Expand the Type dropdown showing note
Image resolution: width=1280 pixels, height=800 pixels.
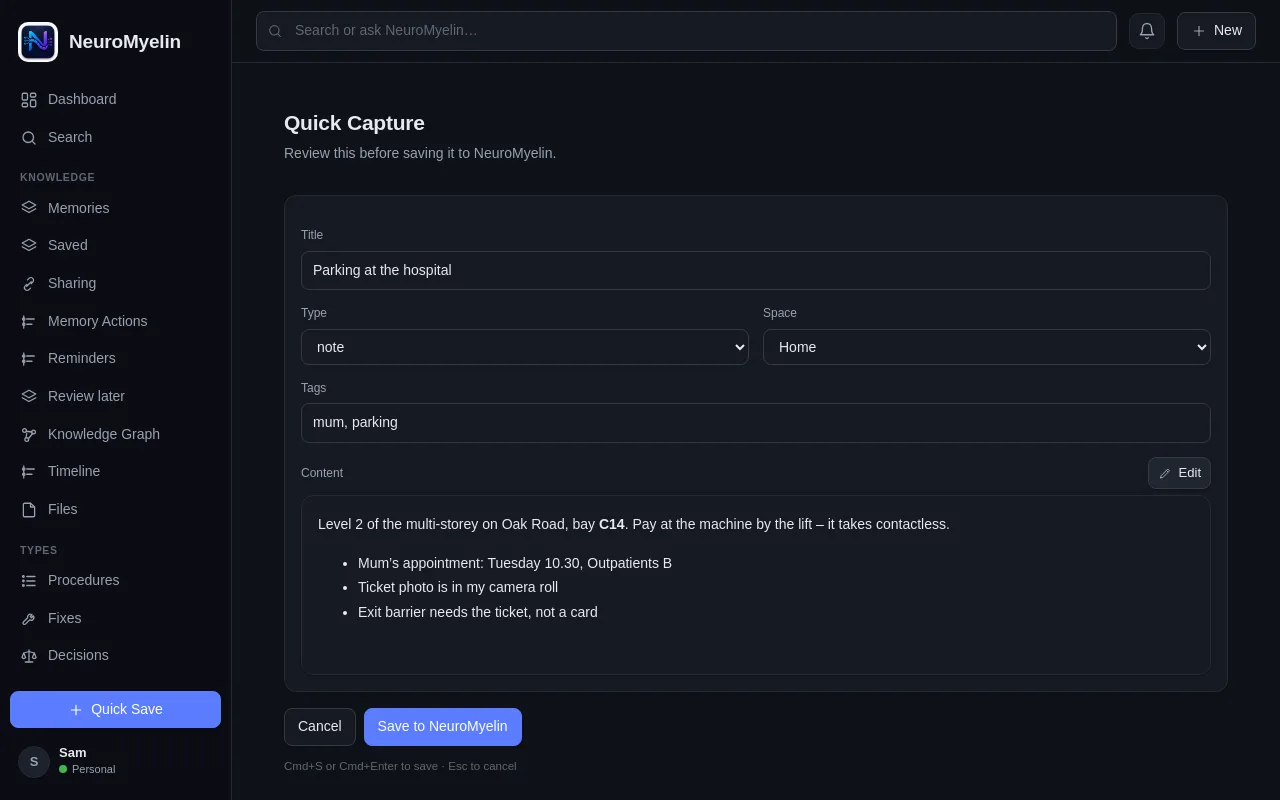pos(525,347)
